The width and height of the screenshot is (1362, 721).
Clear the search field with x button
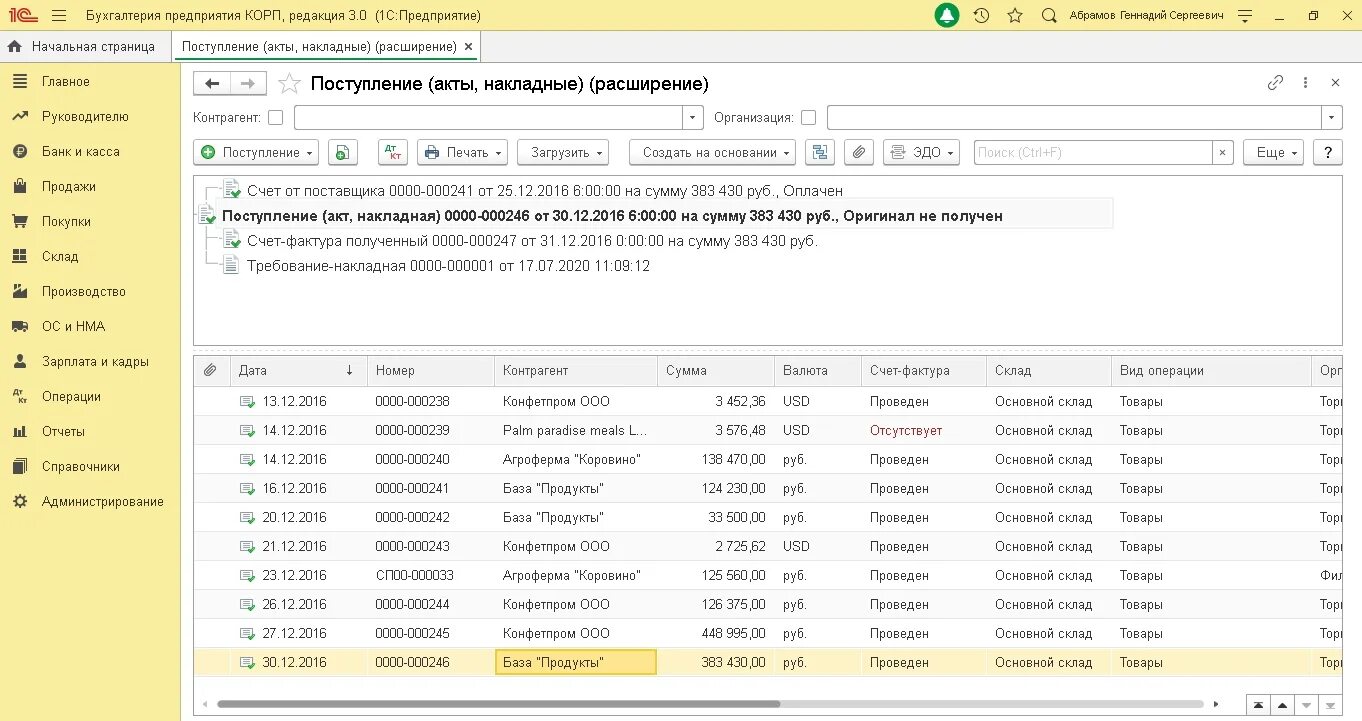click(x=1222, y=152)
